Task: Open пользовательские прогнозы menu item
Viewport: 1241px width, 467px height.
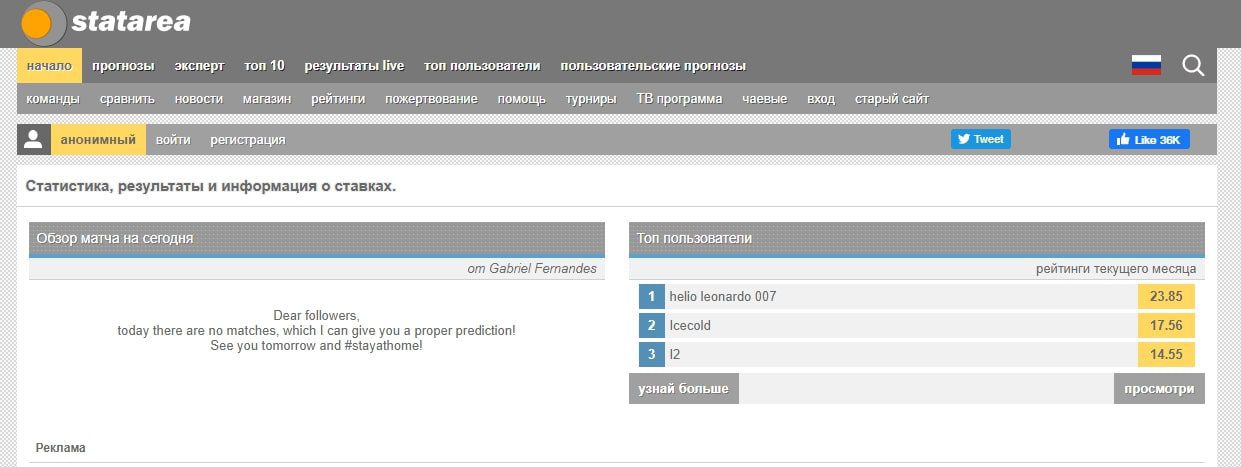Action: tap(653, 66)
